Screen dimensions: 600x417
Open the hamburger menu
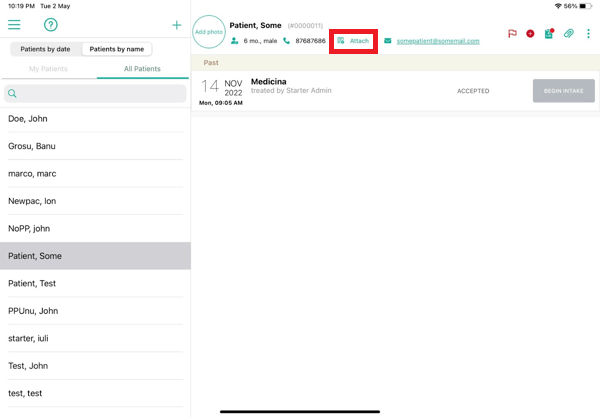(x=14, y=25)
